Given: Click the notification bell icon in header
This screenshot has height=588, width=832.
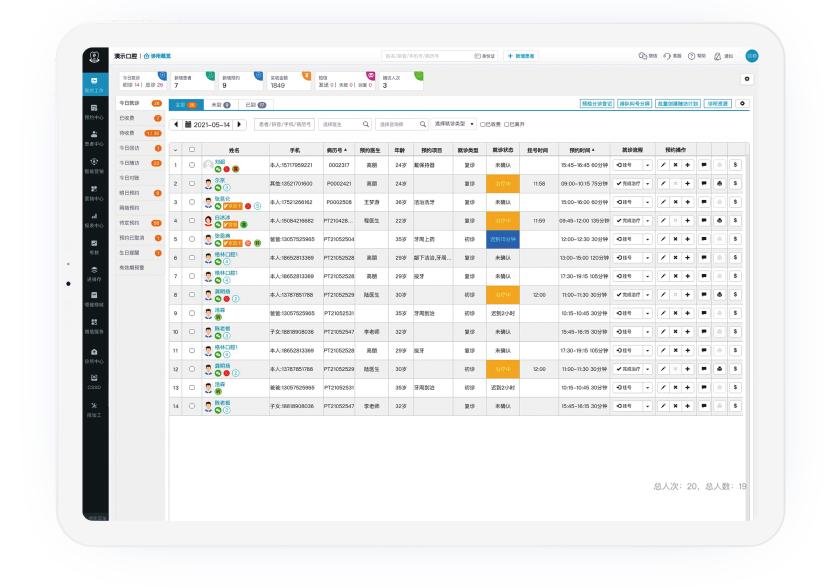Looking at the screenshot, I should (717, 56).
